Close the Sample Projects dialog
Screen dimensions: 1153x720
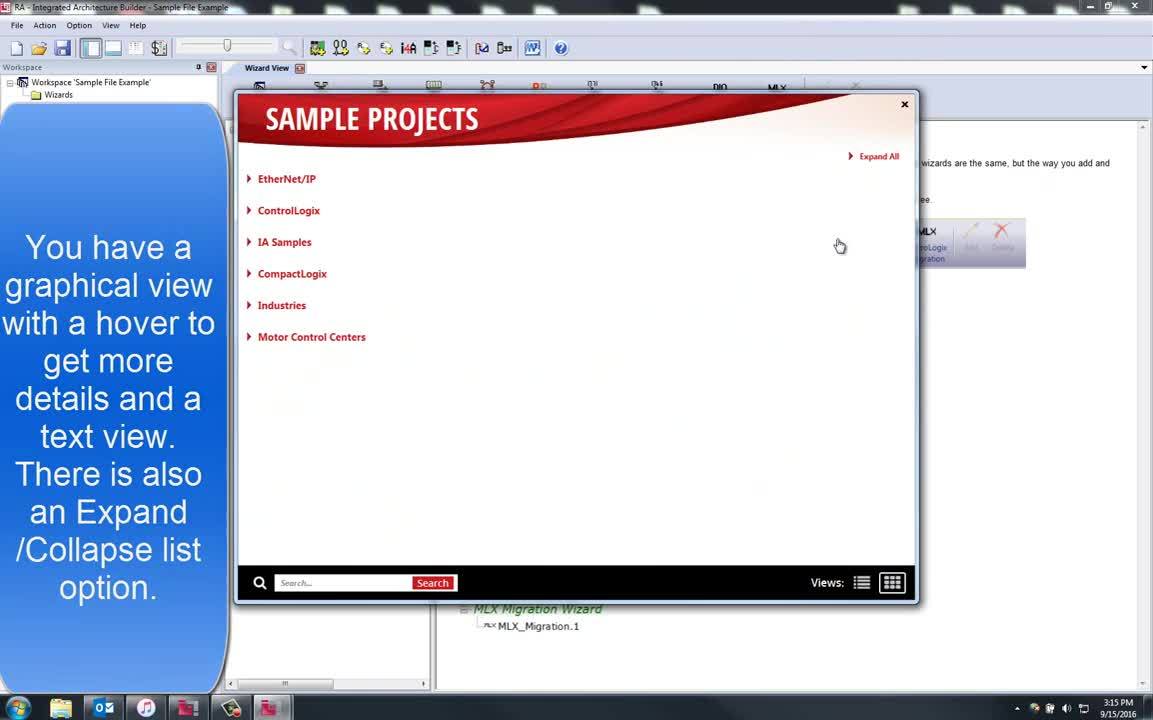click(904, 104)
